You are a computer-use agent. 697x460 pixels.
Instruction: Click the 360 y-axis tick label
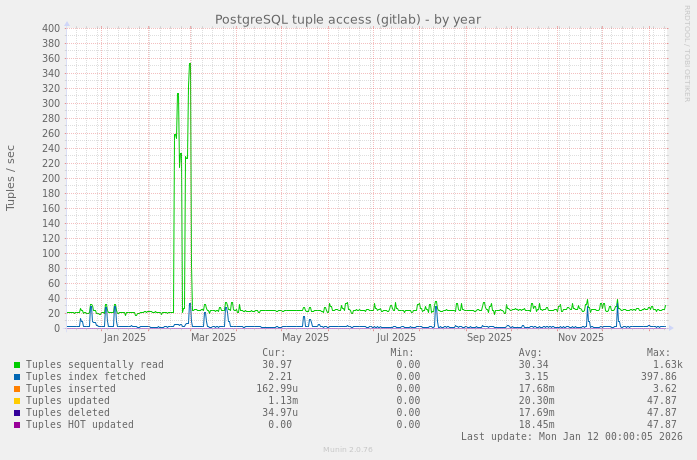51,59
